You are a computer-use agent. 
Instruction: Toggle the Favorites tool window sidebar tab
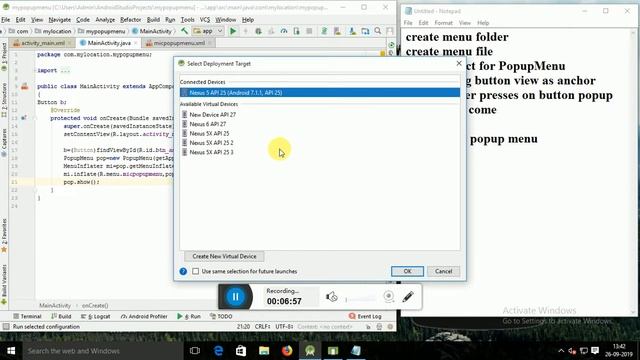(4, 236)
